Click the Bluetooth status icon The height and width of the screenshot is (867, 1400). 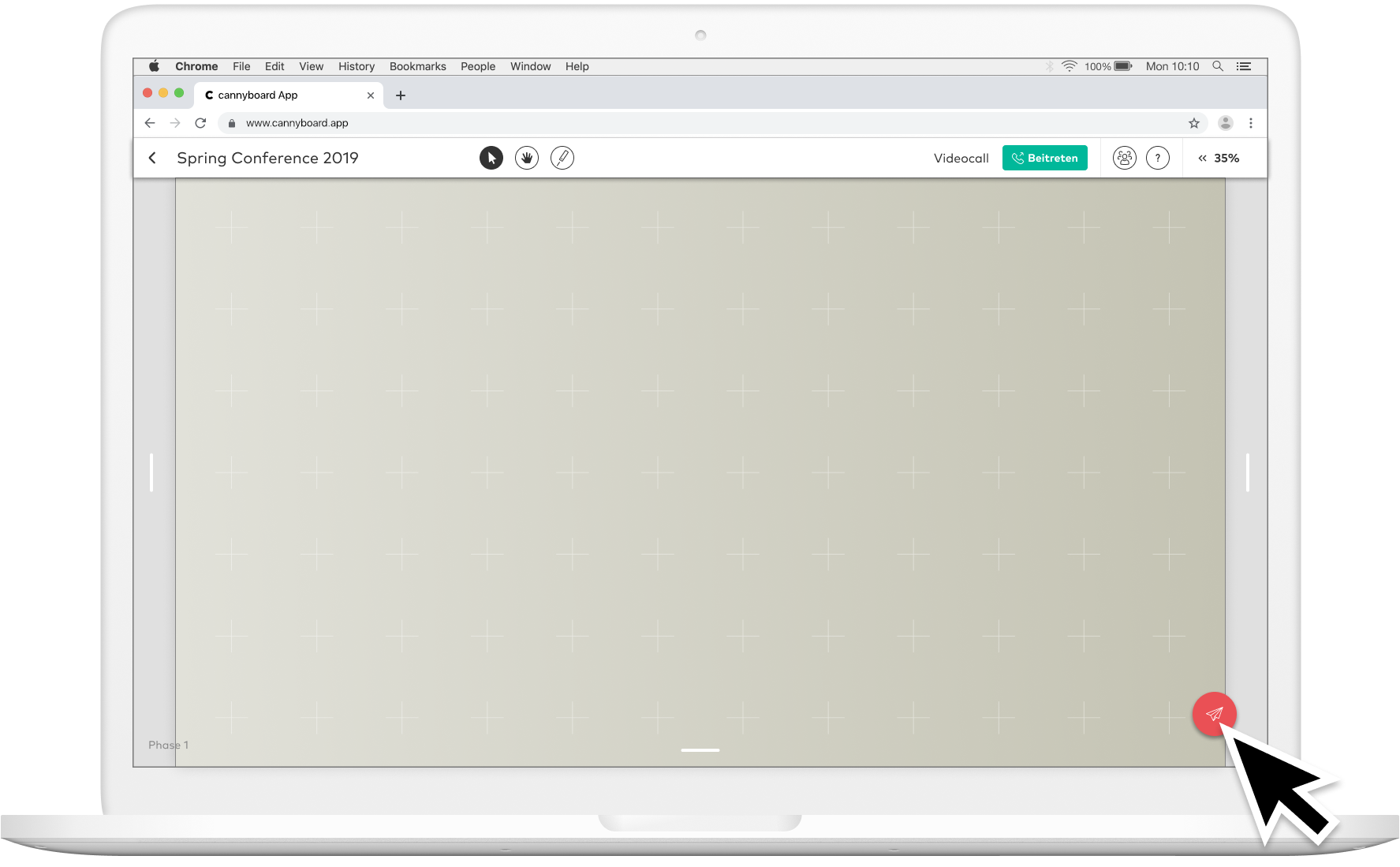click(1050, 66)
